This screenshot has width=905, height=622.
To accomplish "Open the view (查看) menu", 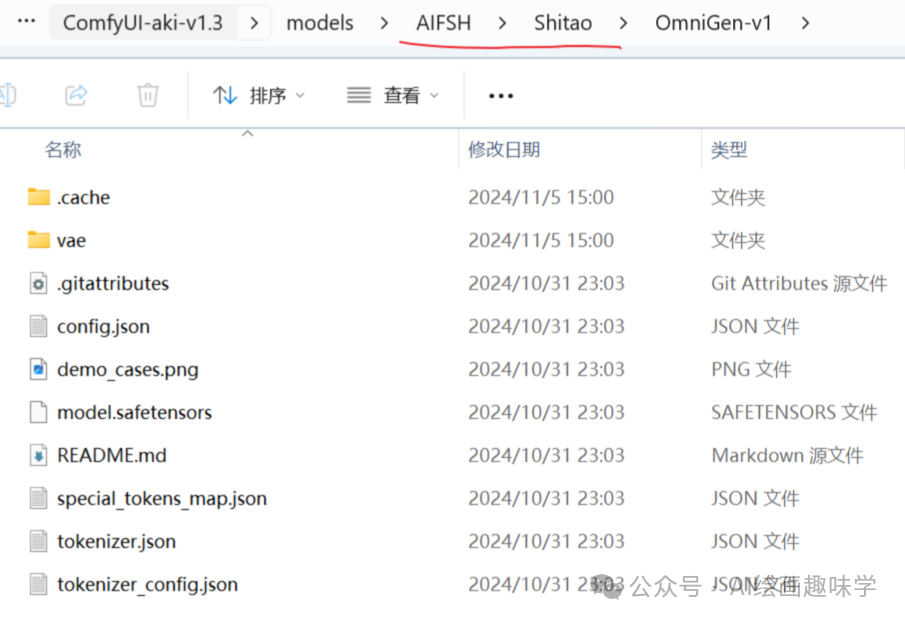I will tap(393, 95).
